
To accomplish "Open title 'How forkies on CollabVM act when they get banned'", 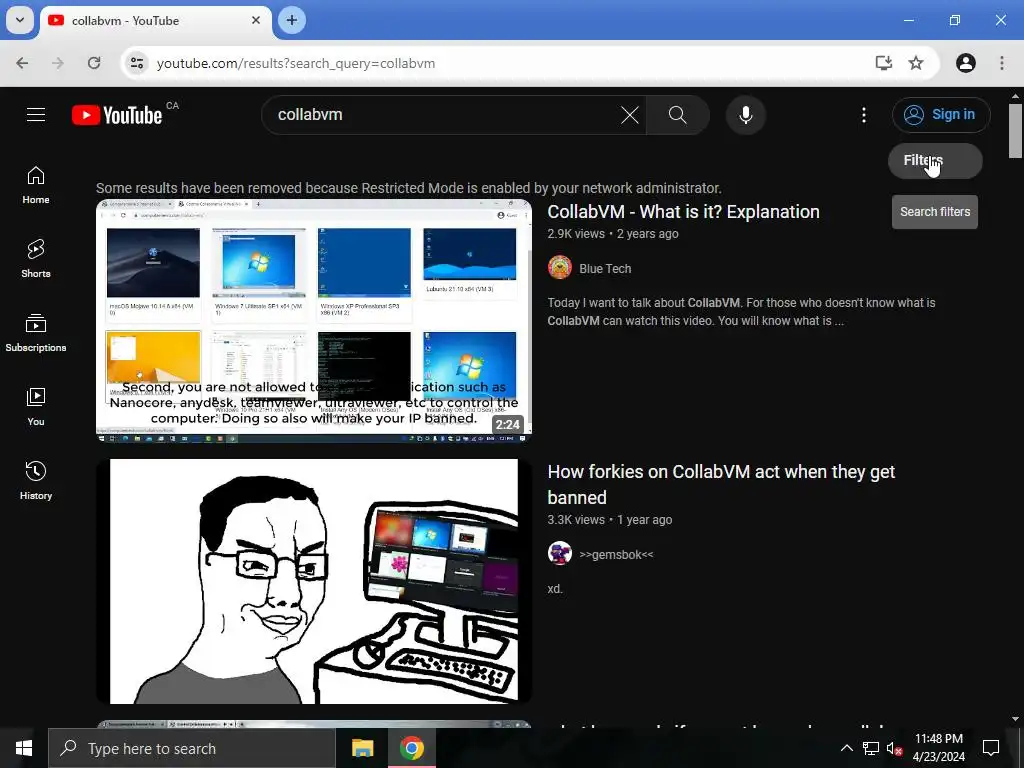I will click(721, 485).
